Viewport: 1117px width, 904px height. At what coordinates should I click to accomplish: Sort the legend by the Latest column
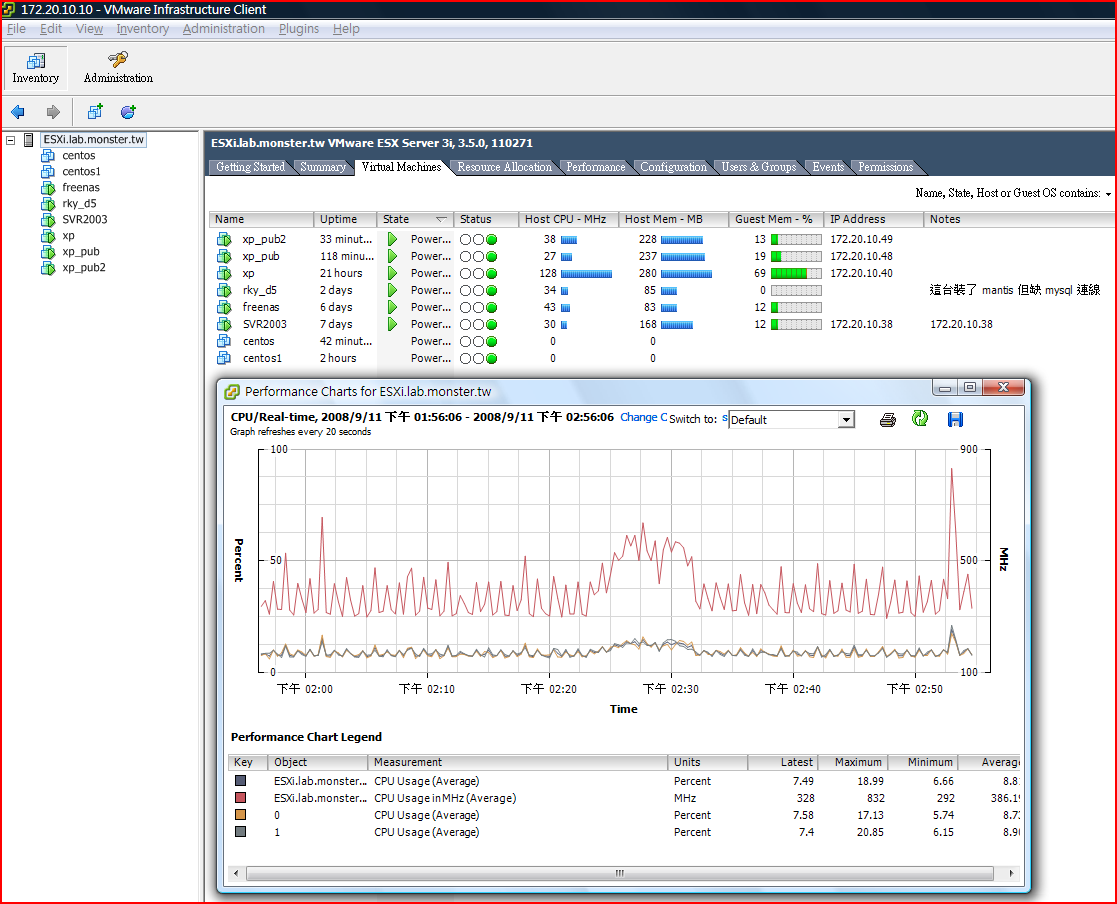(782, 762)
